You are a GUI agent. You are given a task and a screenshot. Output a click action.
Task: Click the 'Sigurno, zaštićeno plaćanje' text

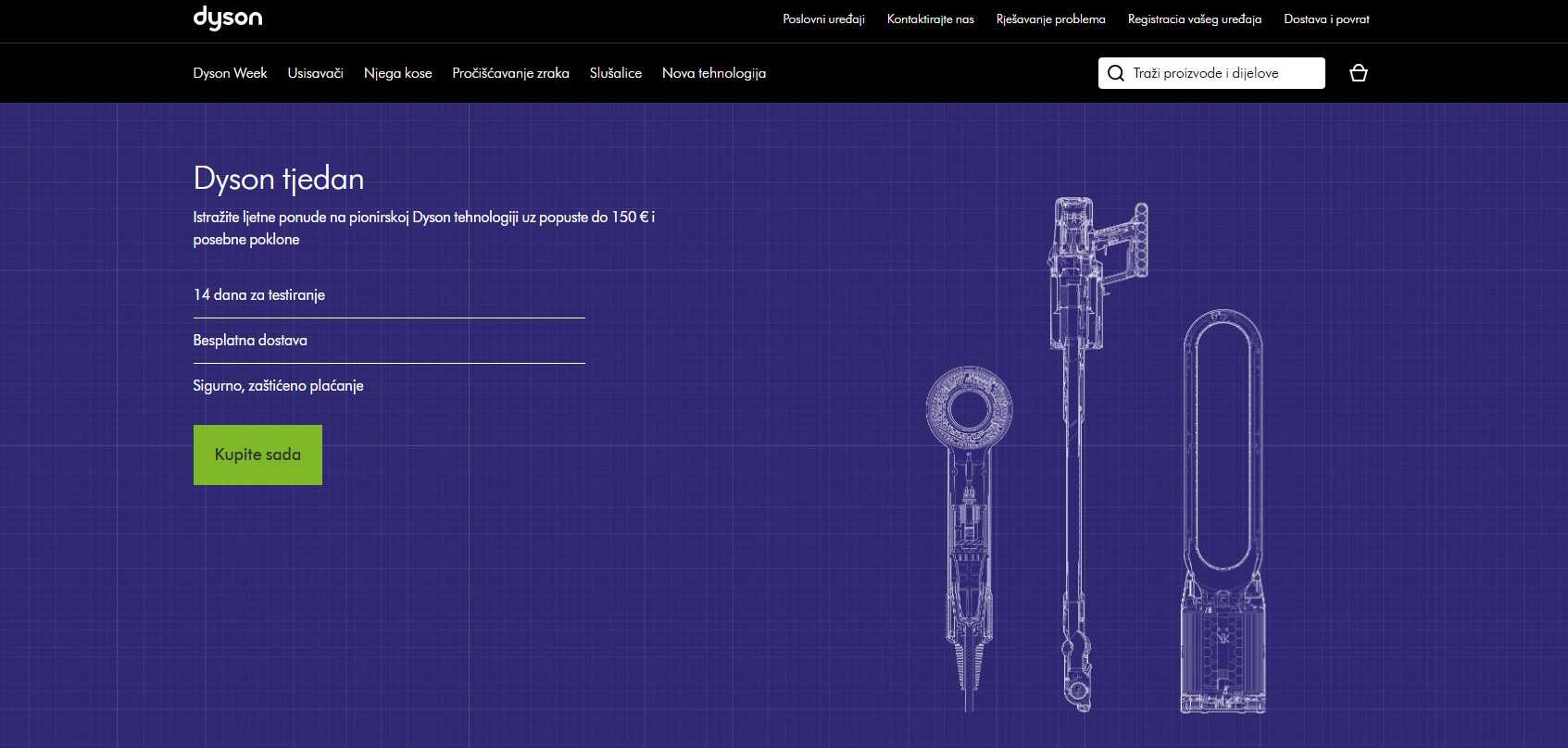(x=278, y=385)
